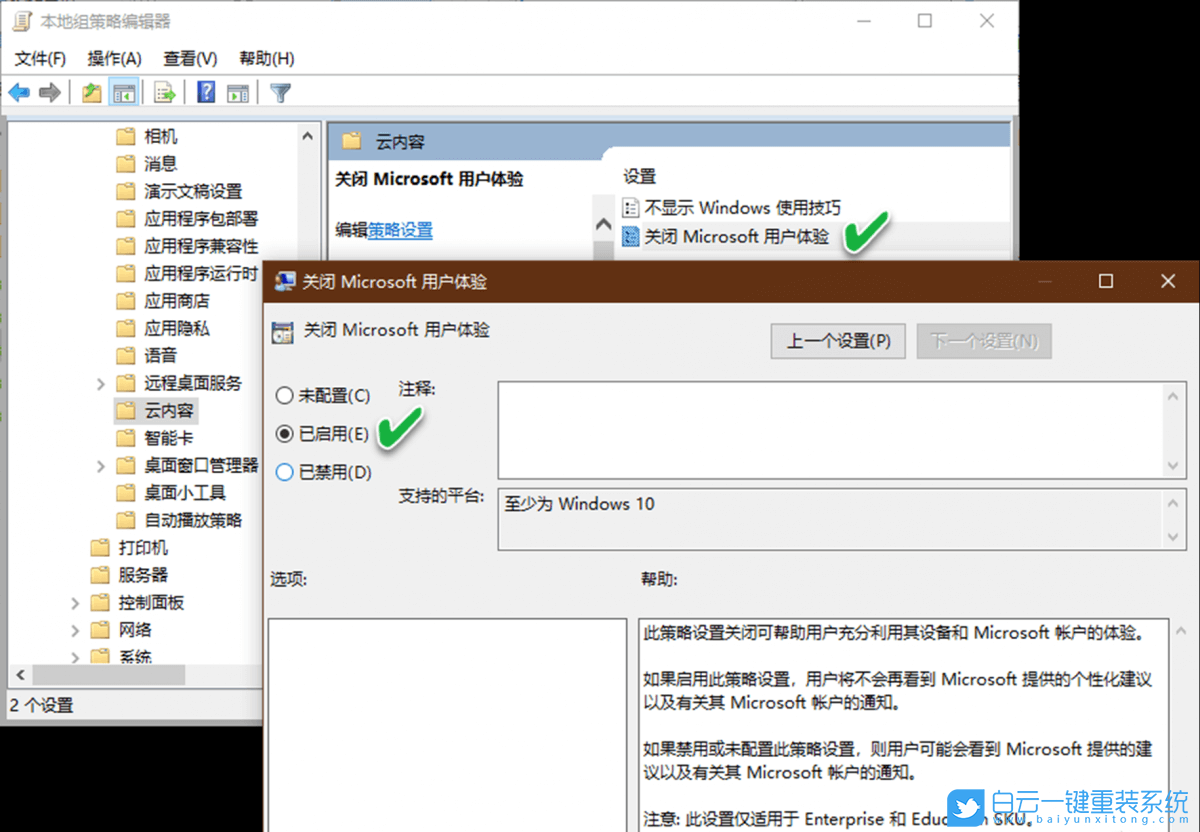Toggle the Show/Hide Console Tree icon
Screen dimensions: 1200x832
(x=123, y=92)
